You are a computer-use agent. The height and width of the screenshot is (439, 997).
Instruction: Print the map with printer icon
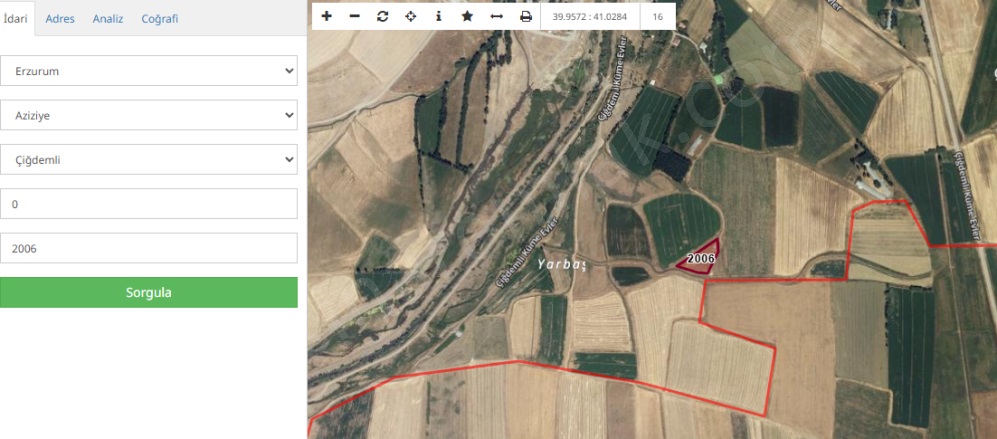(x=526, y=17)
